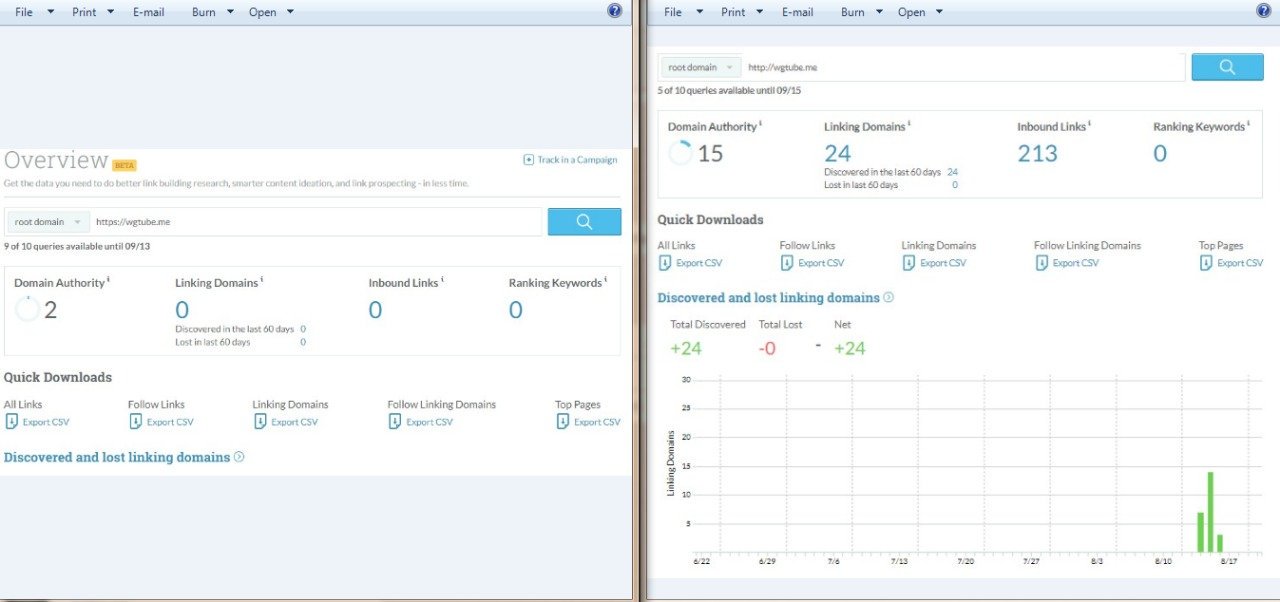Open Burn menu in right window
The width and height of the screenshot is (1280, 602).
click(853, 12)
